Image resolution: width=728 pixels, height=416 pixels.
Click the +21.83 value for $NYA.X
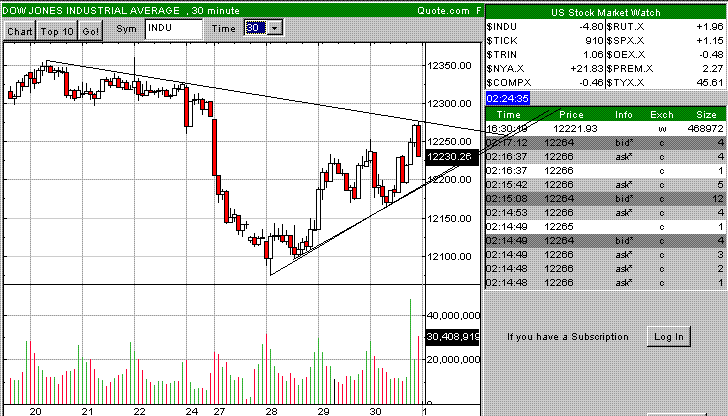pos(587,69)
